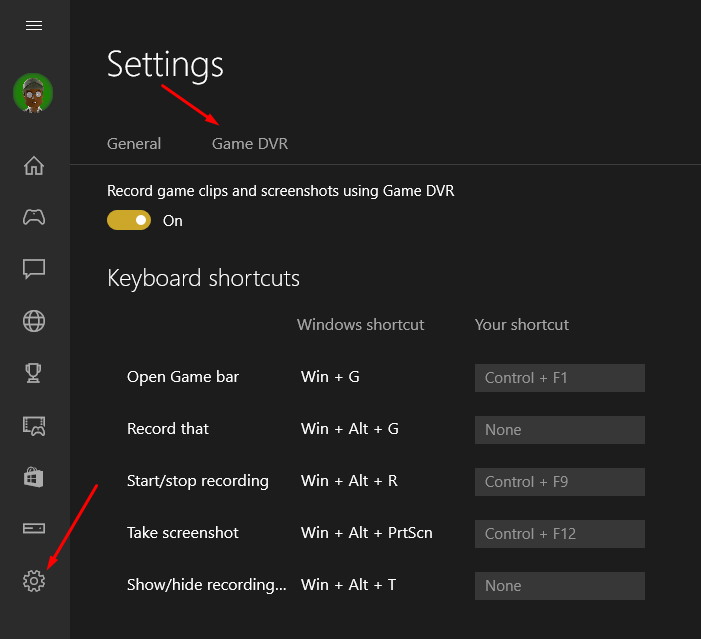The image size is (701, 639).
Task: Edit the Open Game bar shortcut field
Action: (560, 378)
